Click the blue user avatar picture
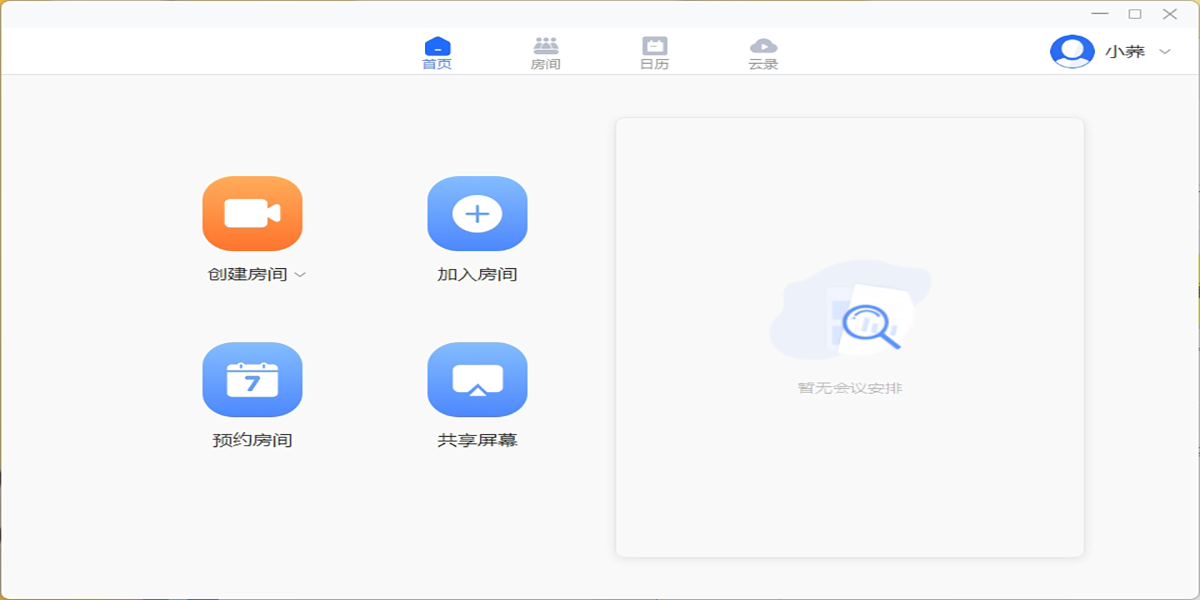Viewport: 1200px width, 600px height. pyautogui.click(x=1071, y=52)
